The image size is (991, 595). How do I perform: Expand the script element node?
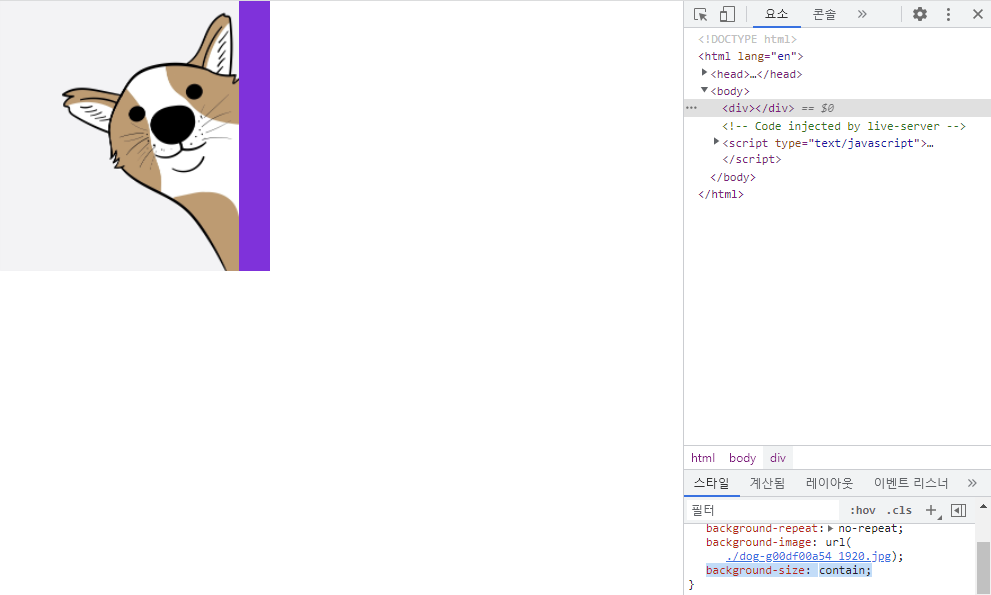716,142
